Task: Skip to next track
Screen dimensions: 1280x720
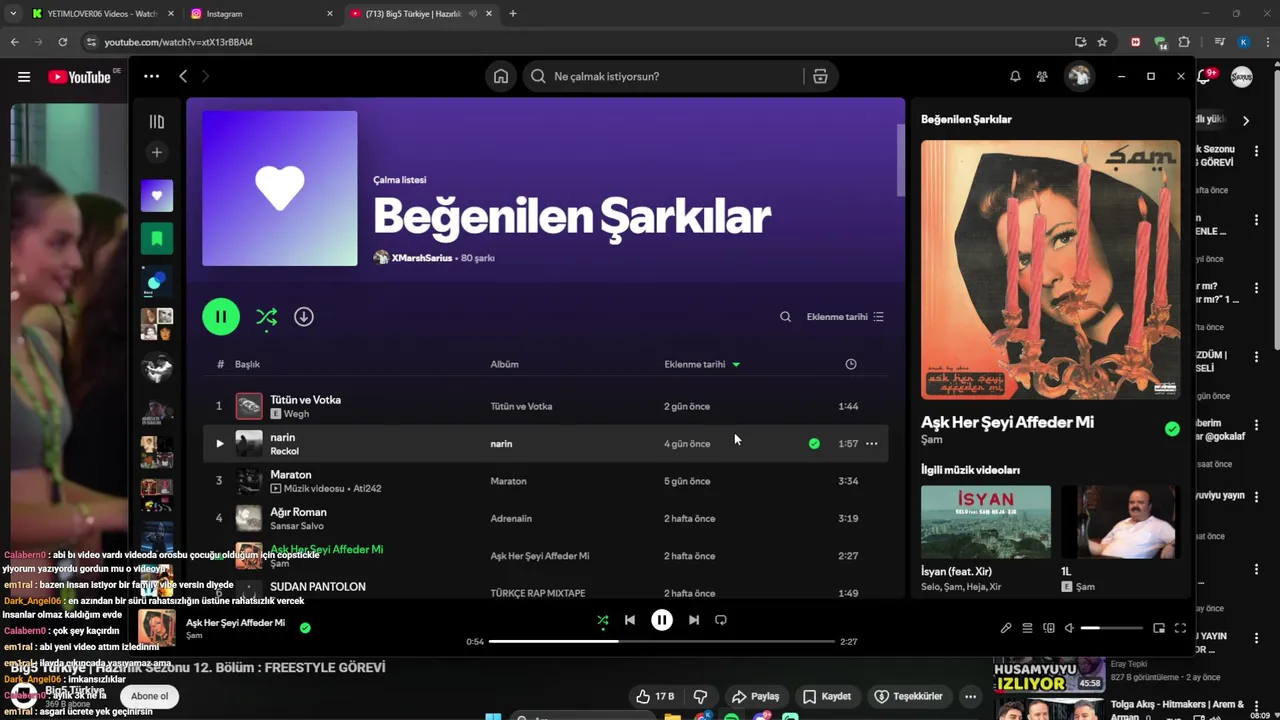Action: tap(694, 620)
